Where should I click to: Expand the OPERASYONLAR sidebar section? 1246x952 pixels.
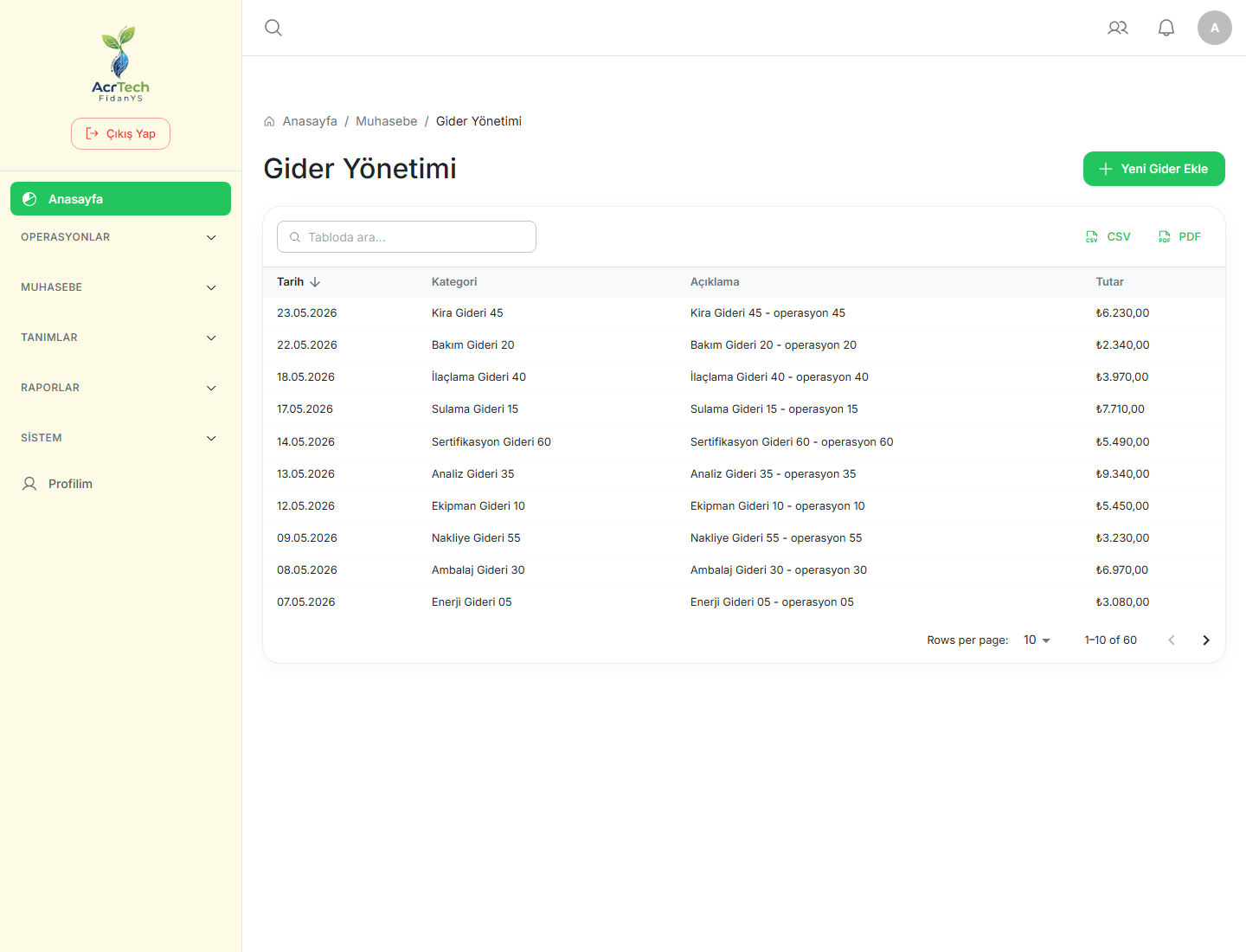pyautogui.click(x=120, y=237)
